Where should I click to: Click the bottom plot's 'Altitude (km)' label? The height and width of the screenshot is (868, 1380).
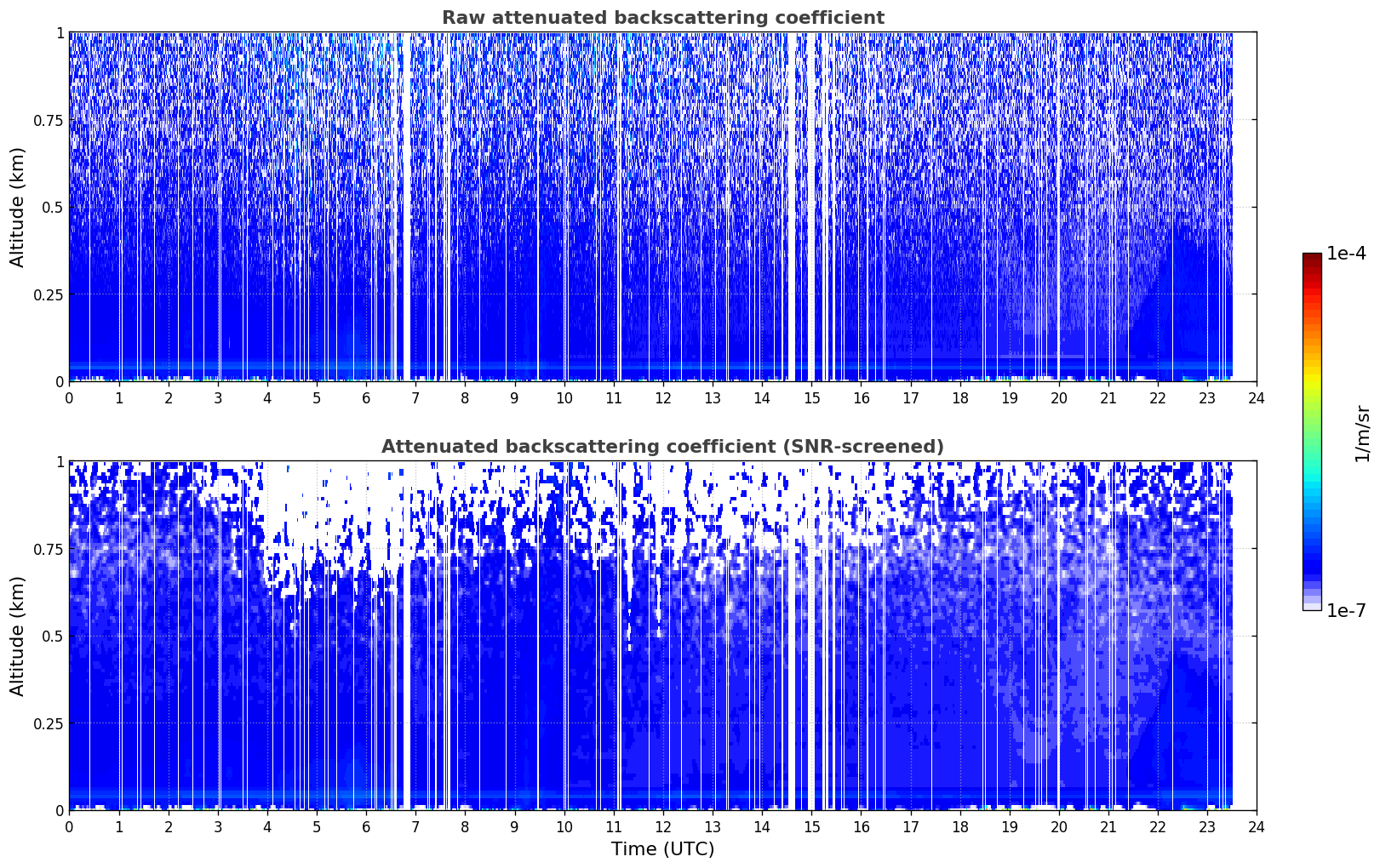[x=18, y=636]
